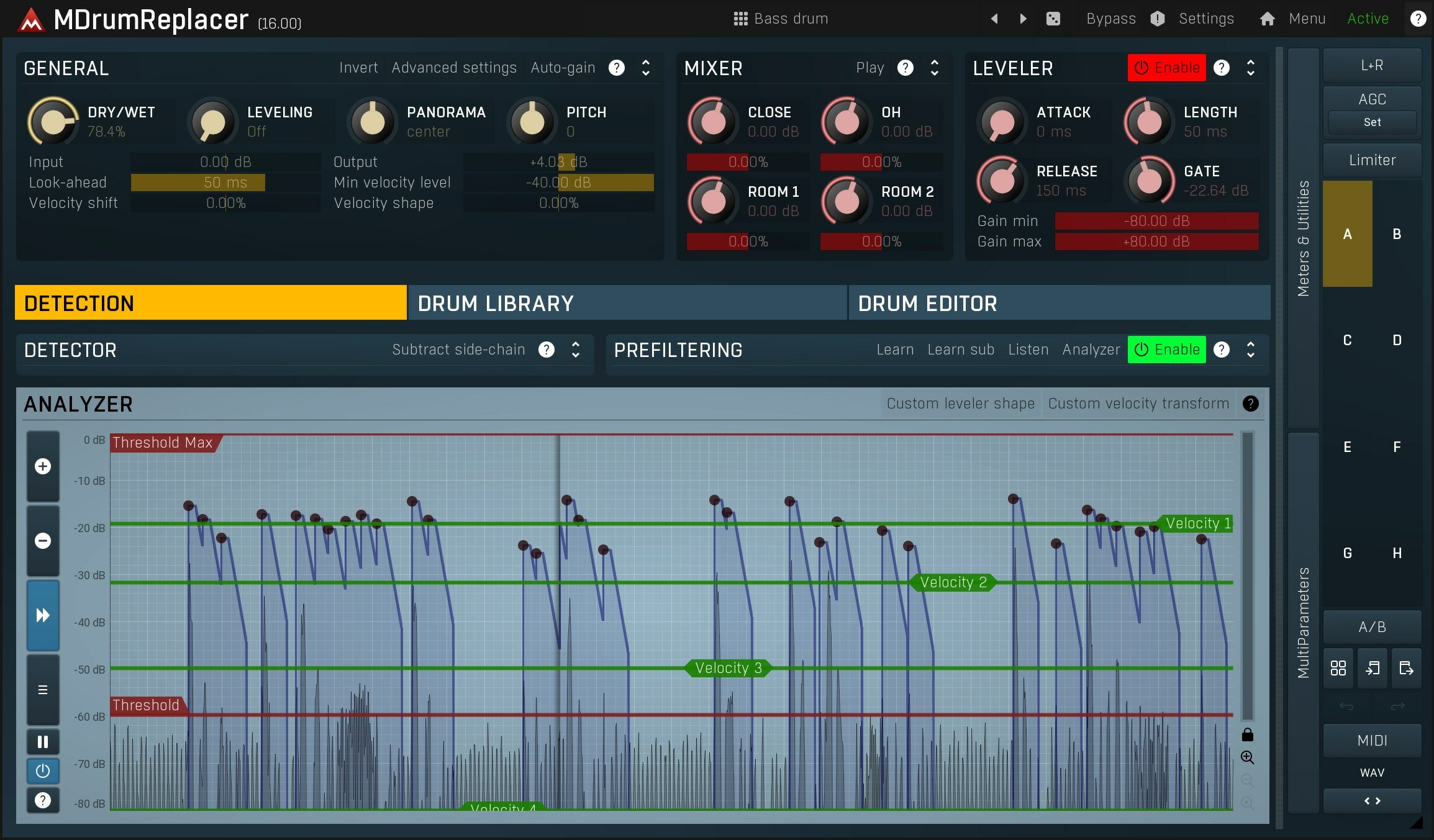Open the Bass drum preset selector
1434x840 pixels.
click(791, 18)
